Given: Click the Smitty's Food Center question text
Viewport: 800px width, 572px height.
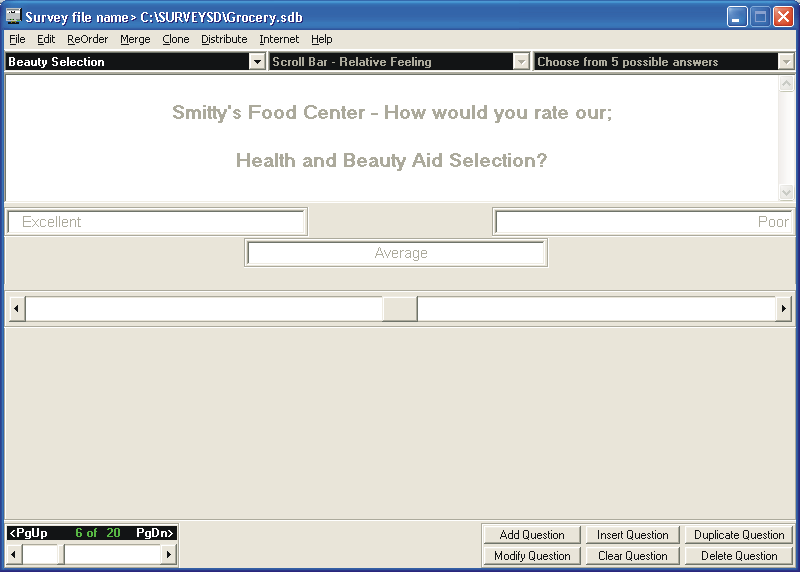Looking at the screenshot, I should pos(391,112).
